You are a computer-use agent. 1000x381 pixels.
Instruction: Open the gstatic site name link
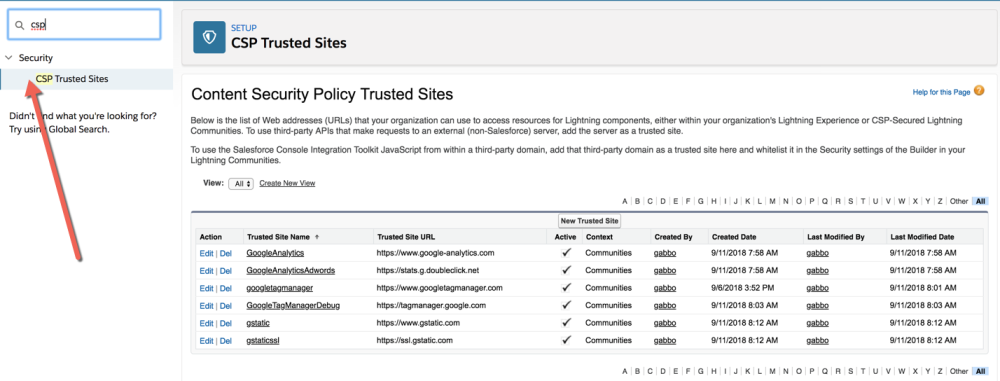(x=258, y=324)
